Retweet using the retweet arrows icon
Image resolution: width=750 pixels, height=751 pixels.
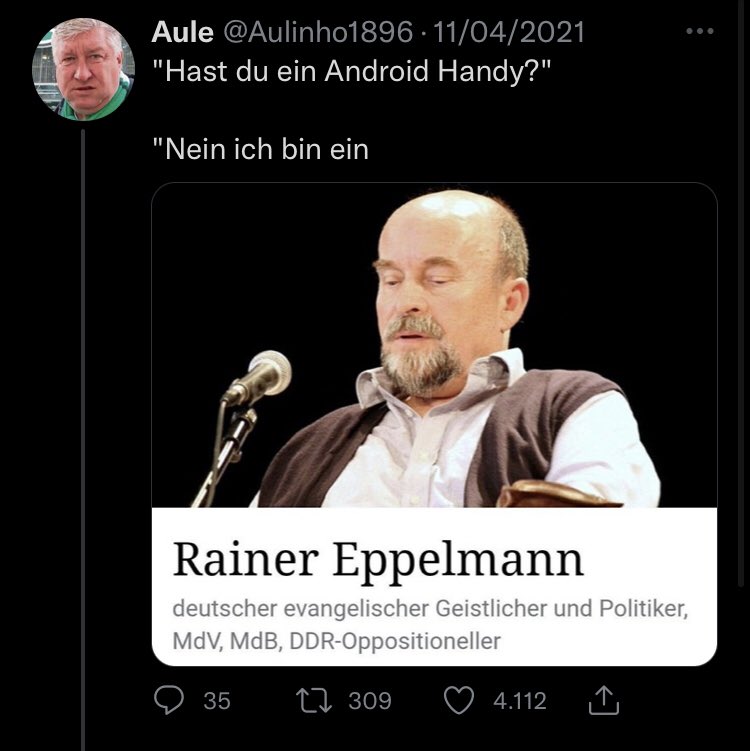pyautogui.click(x=314, y=700)
